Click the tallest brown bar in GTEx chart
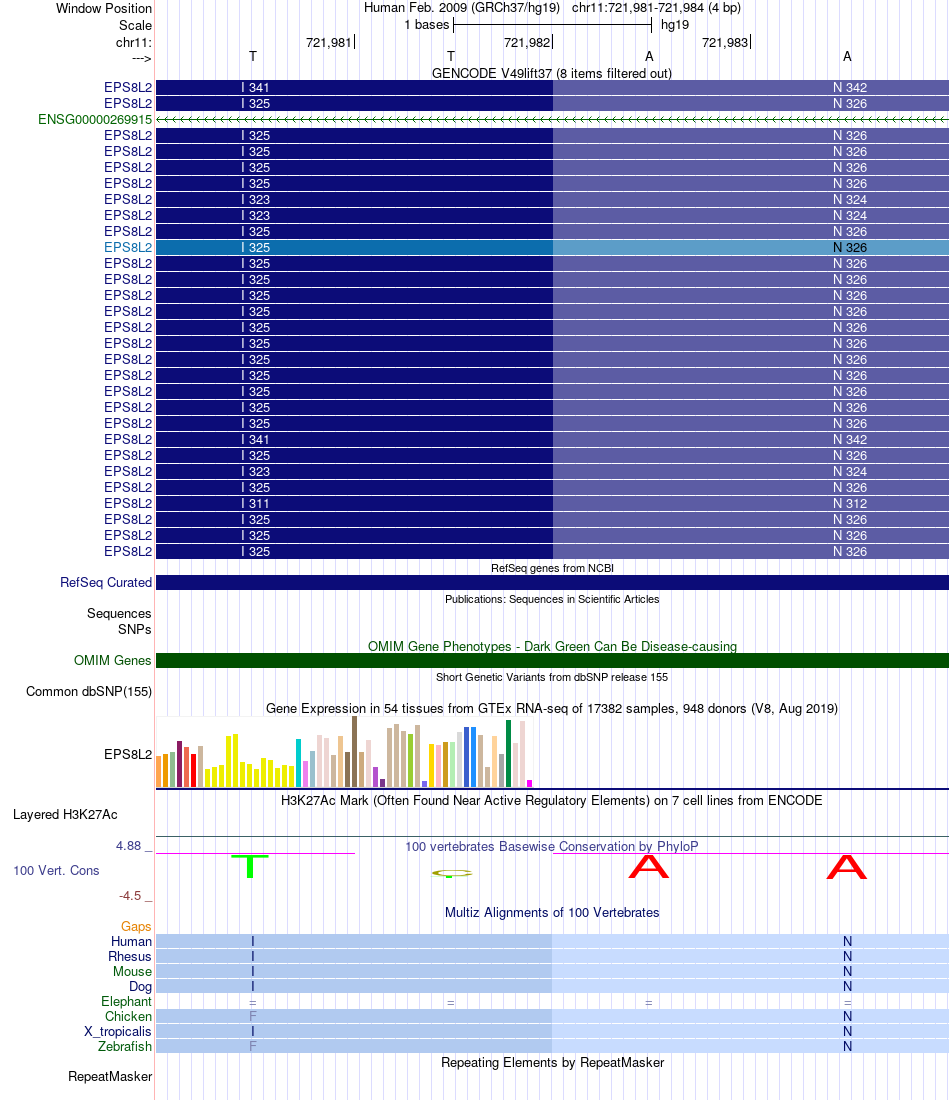Image resolution: width=950 pixels, height=1100 pixels. (x=354, y=751)
